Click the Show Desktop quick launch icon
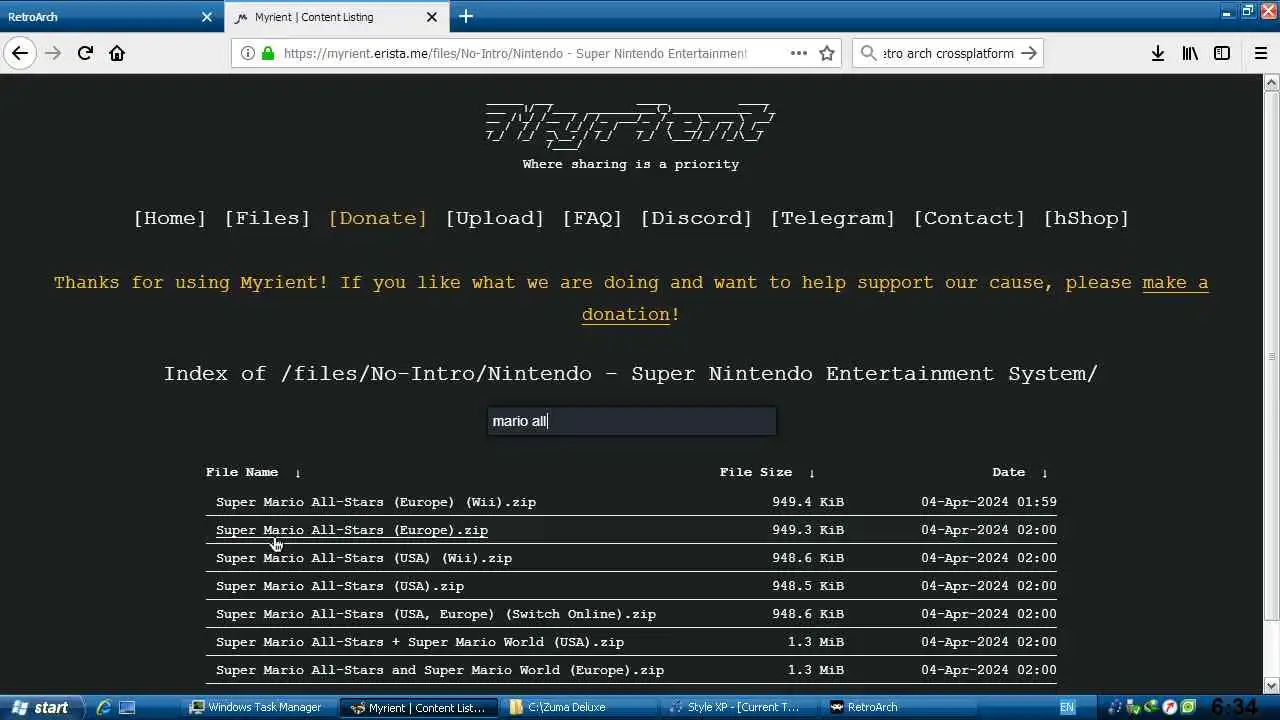This screenshot has height=720, width=1280. pos(127,707)
